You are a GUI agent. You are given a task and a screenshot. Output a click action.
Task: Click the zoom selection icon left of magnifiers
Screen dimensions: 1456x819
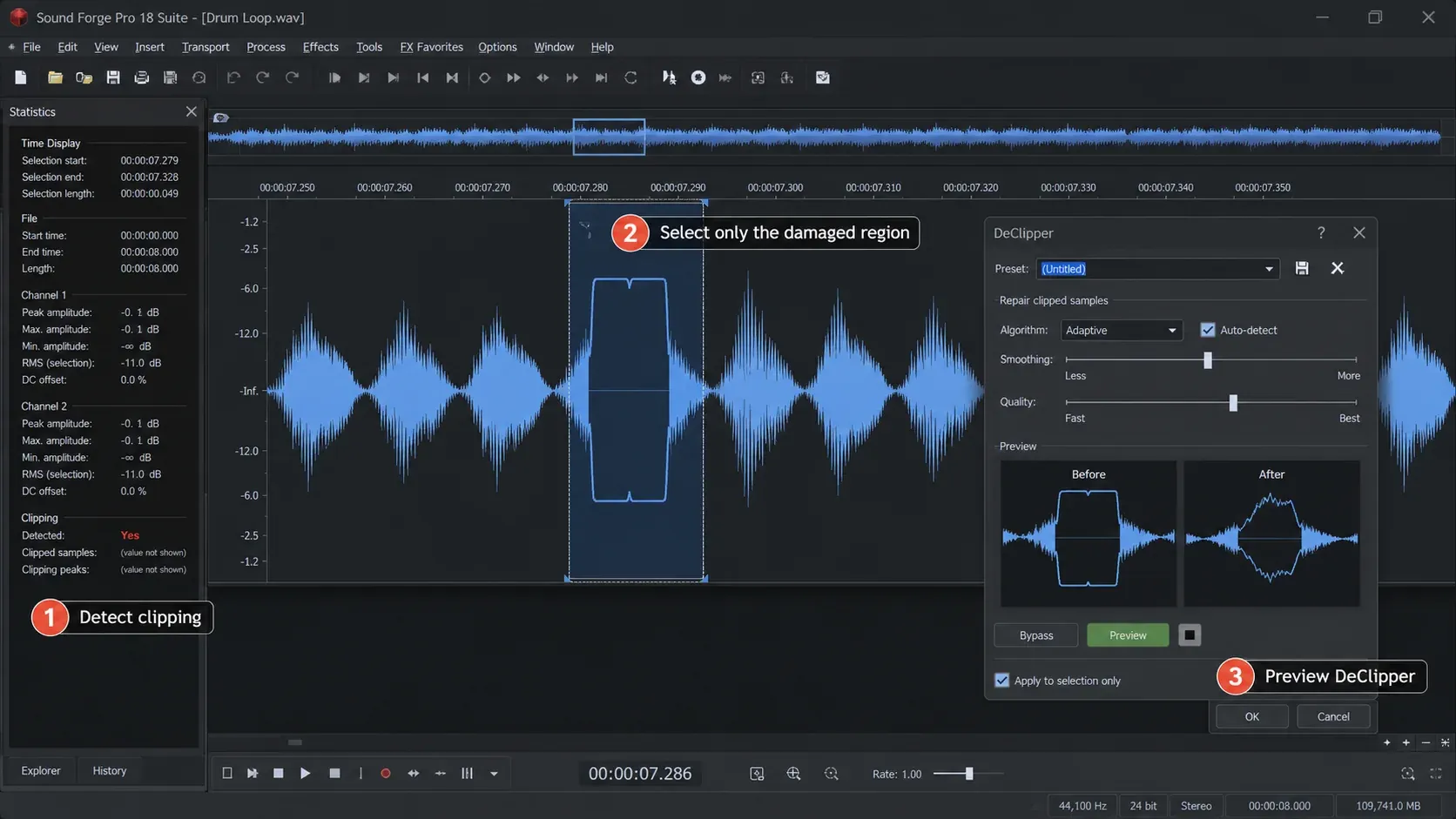tap(757, 774)
